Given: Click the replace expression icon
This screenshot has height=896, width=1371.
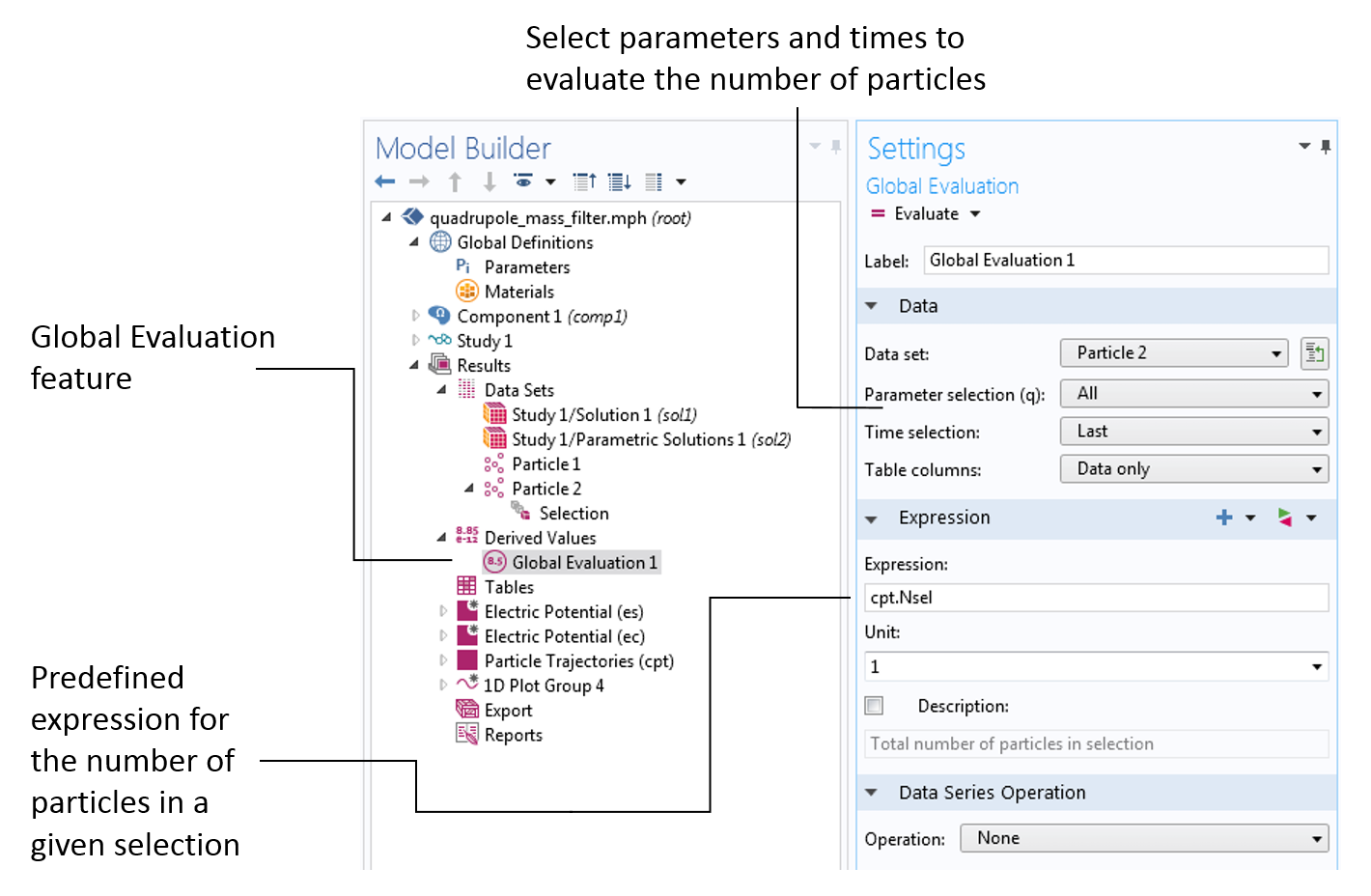Looking at the screenshot, I should [x=1284, y=518].
